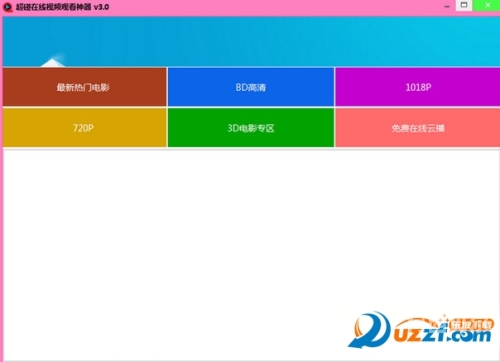Maximize the window using the square icon

[x=464, y=5]
